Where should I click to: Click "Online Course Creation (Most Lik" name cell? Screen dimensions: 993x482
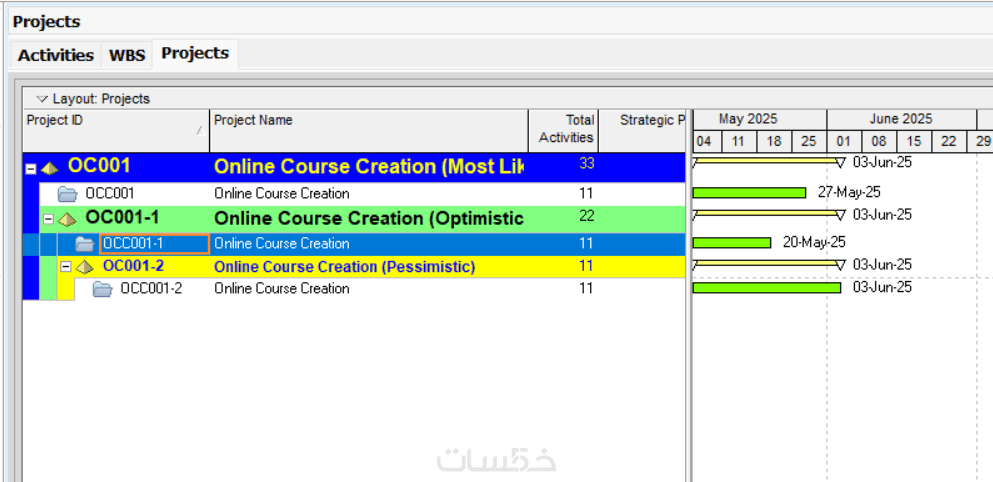pos(369,167)
